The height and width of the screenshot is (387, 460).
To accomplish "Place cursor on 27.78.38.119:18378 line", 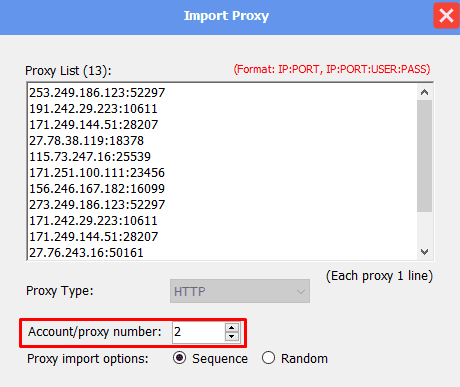I will pos(86,141).
